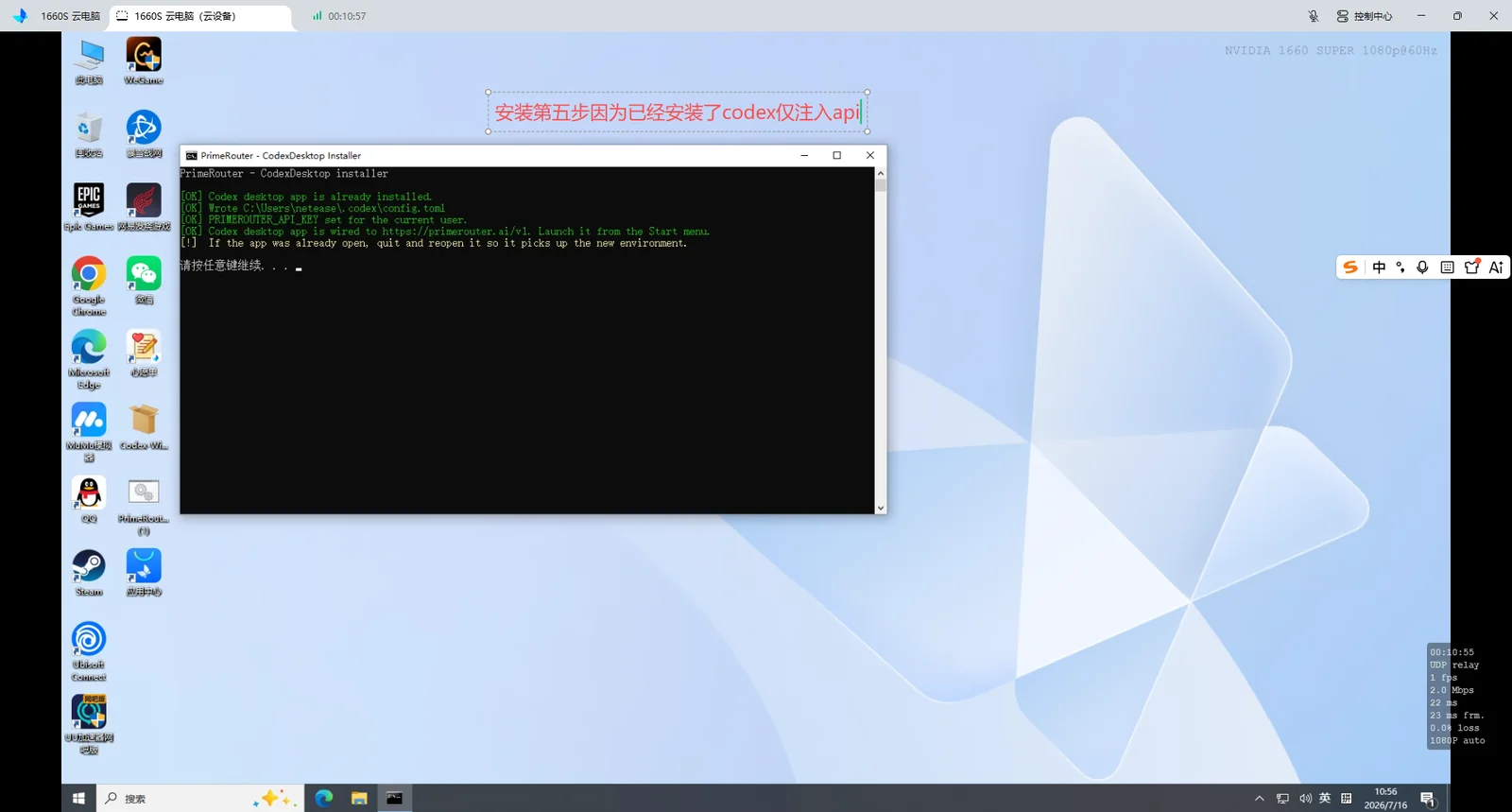Viewport: 1512px width, 812px height.
Task: Click the cloud PC app logo
Action: point(20,16)
